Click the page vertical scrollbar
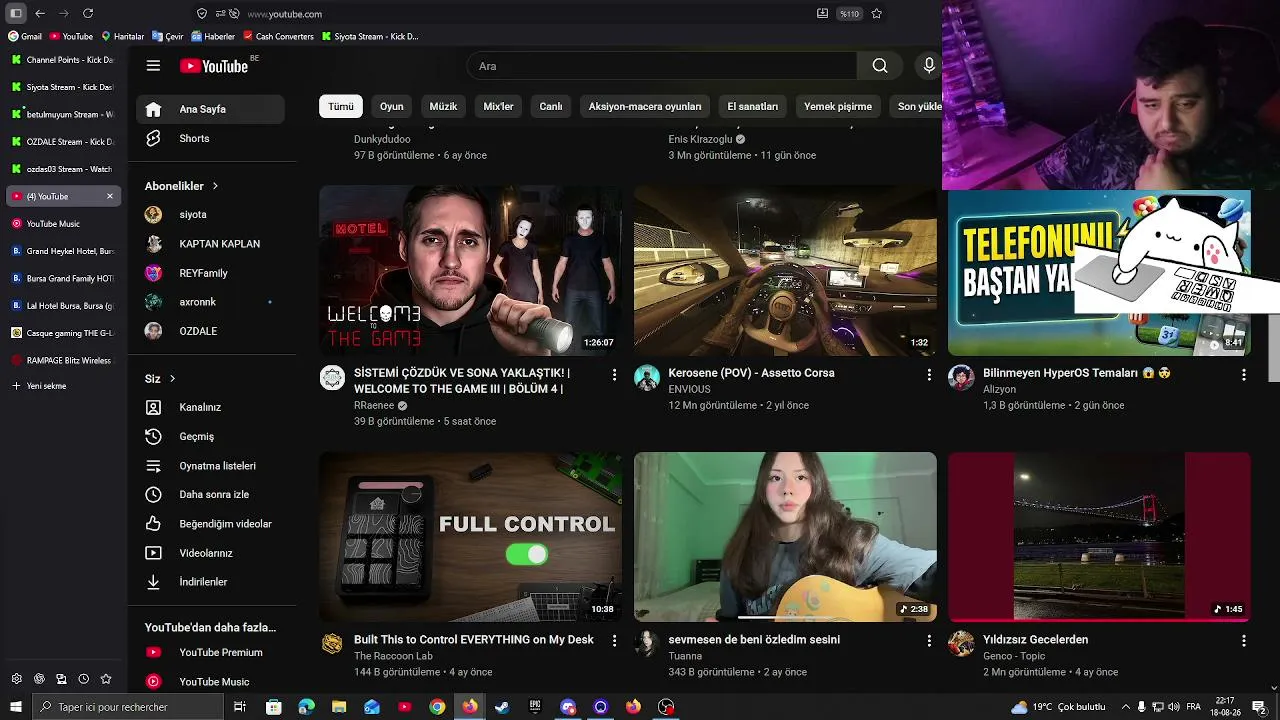 pyautogui.click(x=1274, y=346)
